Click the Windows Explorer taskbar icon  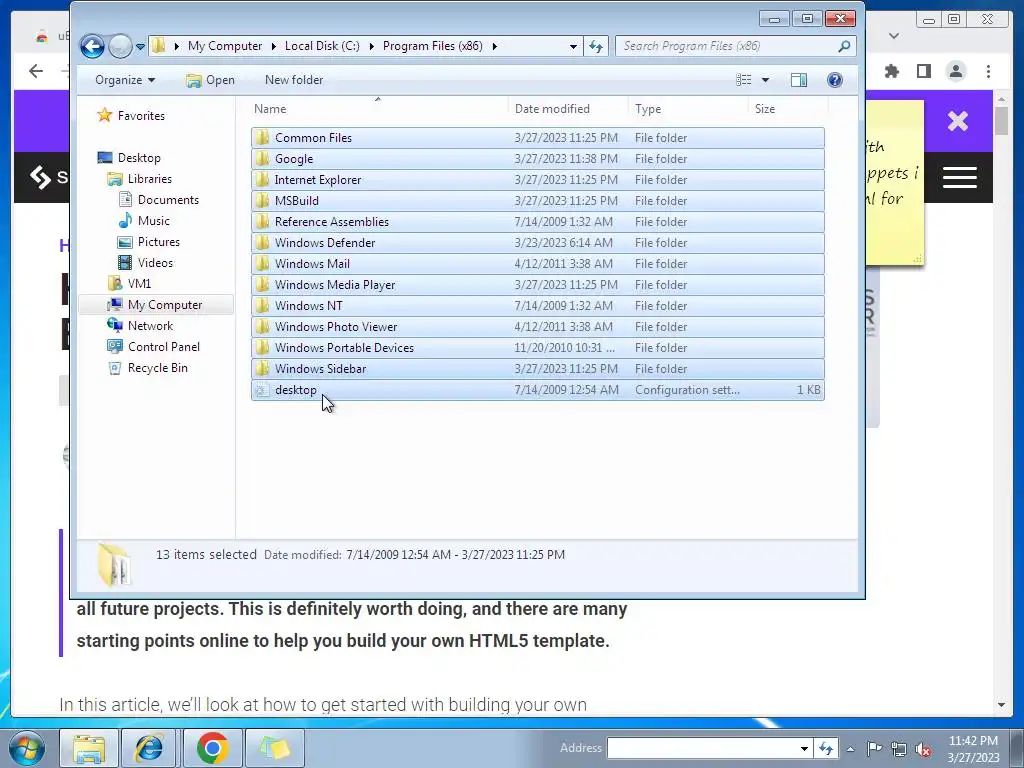click(x=89, y=748)
